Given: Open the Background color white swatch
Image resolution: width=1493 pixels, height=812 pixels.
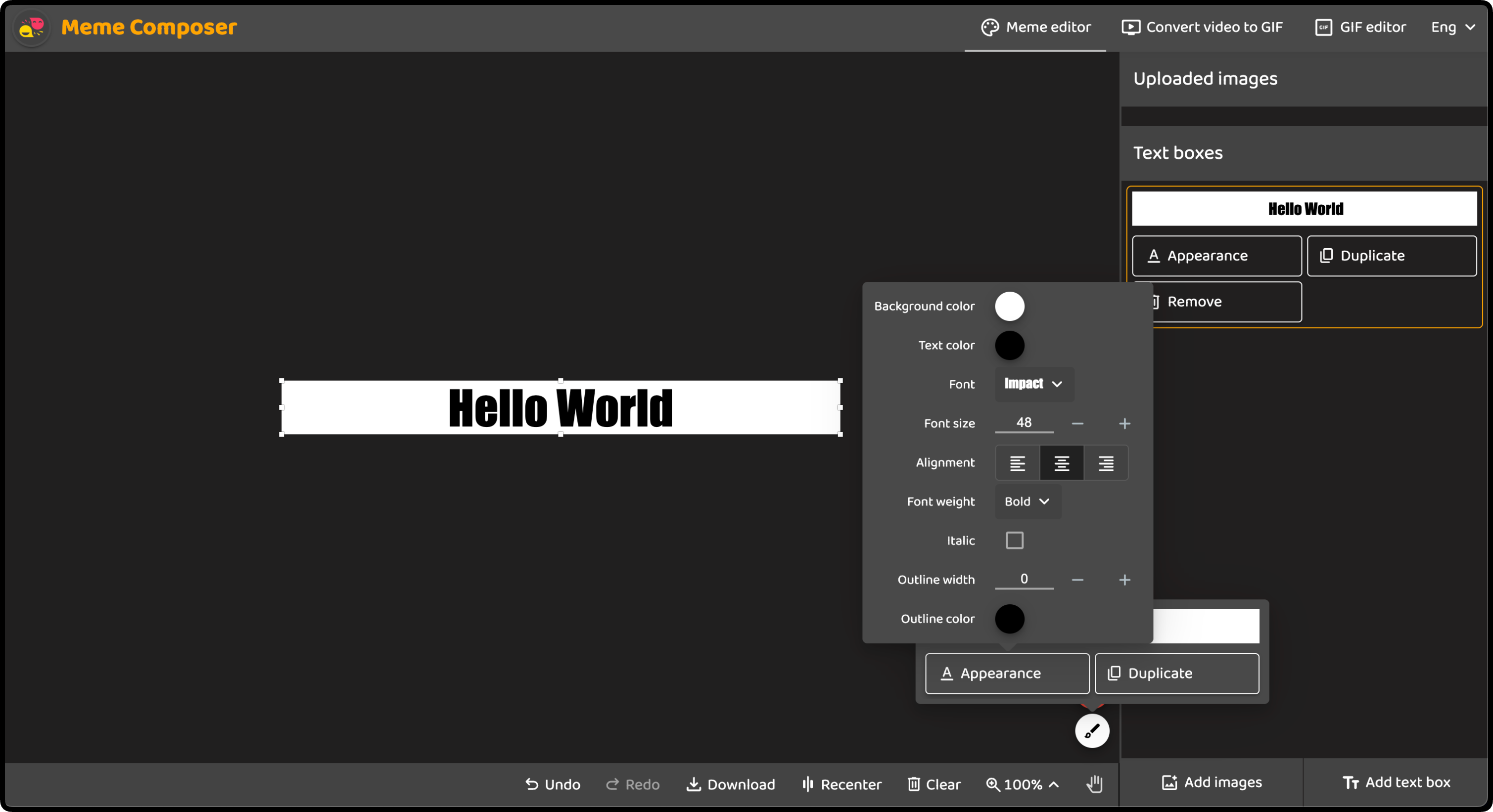Looking at the screenshot, I should point(1010,307).
